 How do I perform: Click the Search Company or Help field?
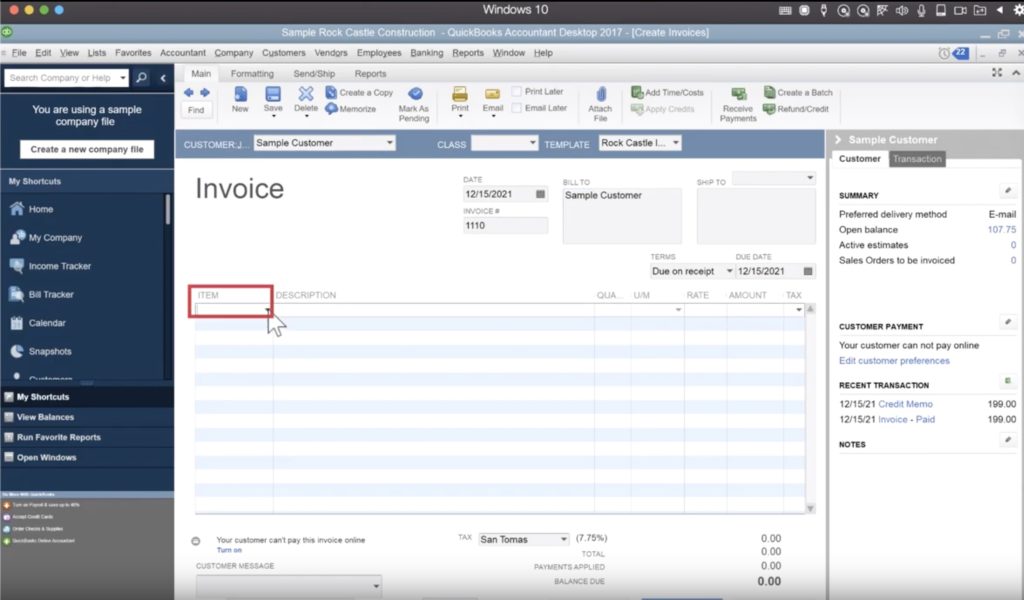click(x=61, y=78)
